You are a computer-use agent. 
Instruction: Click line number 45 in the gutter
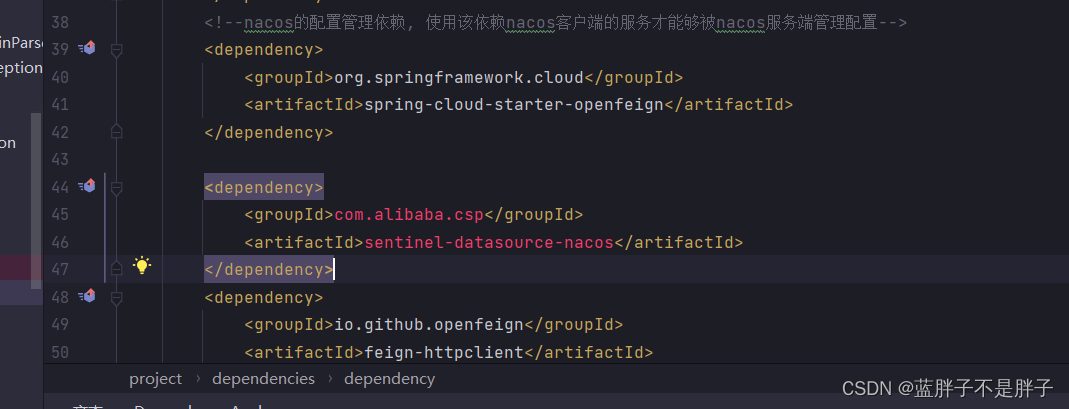(x=60, y=215)
